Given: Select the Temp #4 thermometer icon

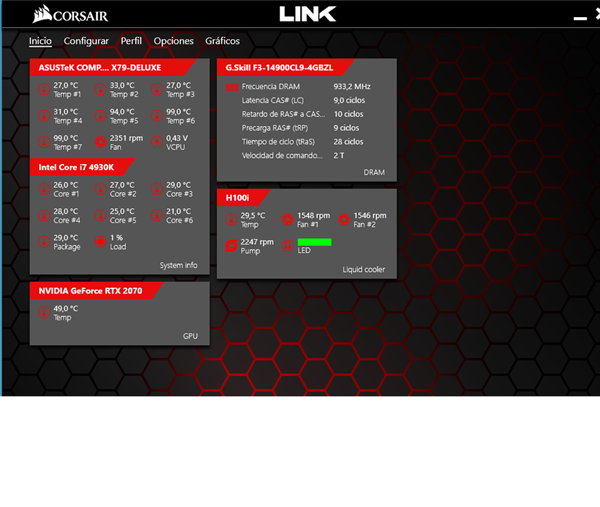Looking at the screenshot, I should 44,116.
